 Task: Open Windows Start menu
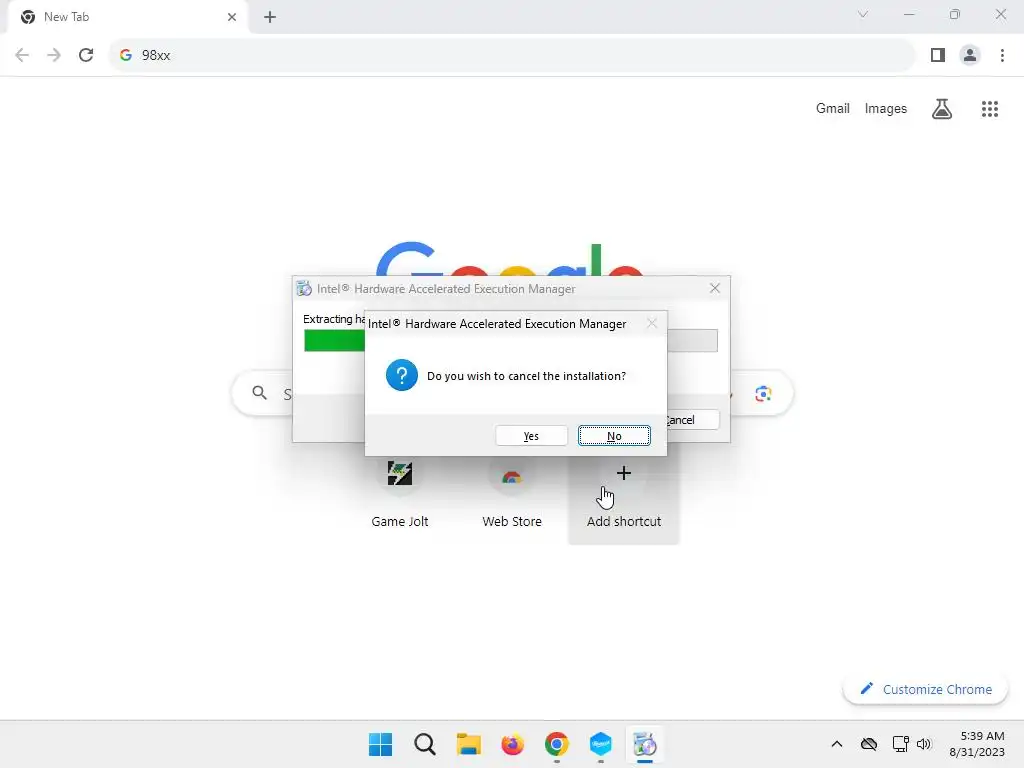tap(380, 744)
